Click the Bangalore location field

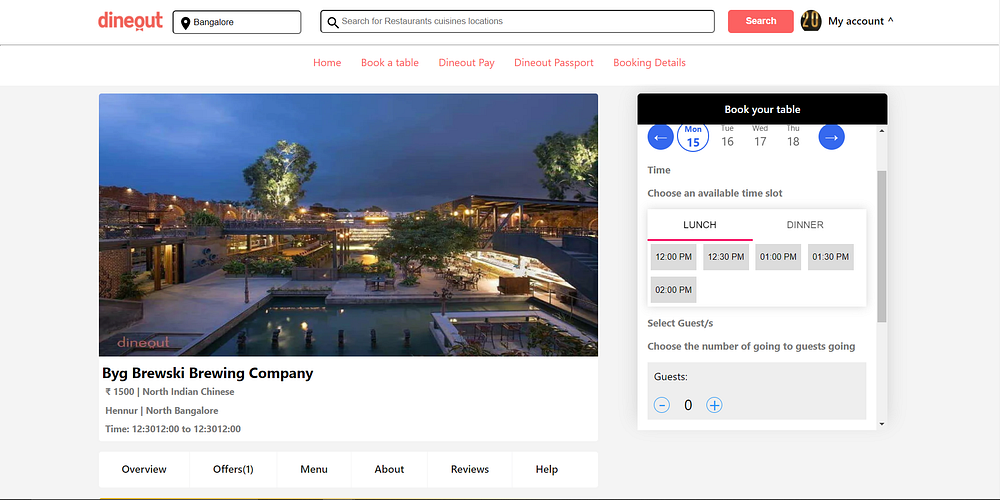(x=237, y=22)
